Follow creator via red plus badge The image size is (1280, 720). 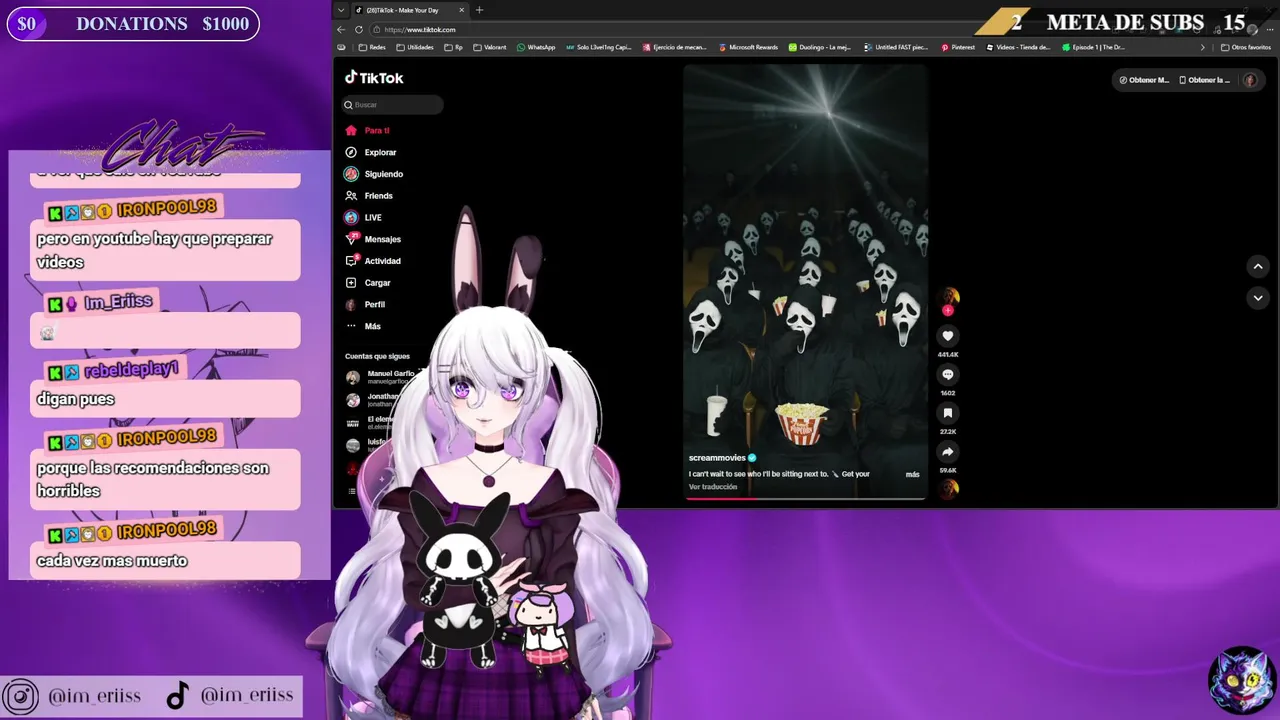point(948,310)
